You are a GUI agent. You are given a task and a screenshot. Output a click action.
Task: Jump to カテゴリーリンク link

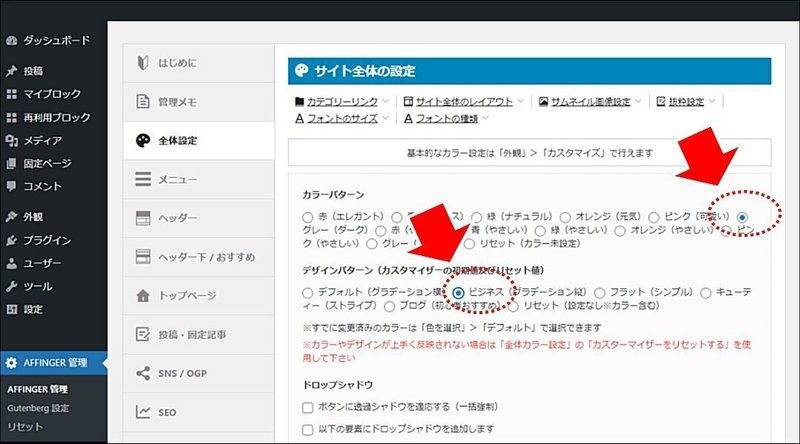[x=342, y=102]
